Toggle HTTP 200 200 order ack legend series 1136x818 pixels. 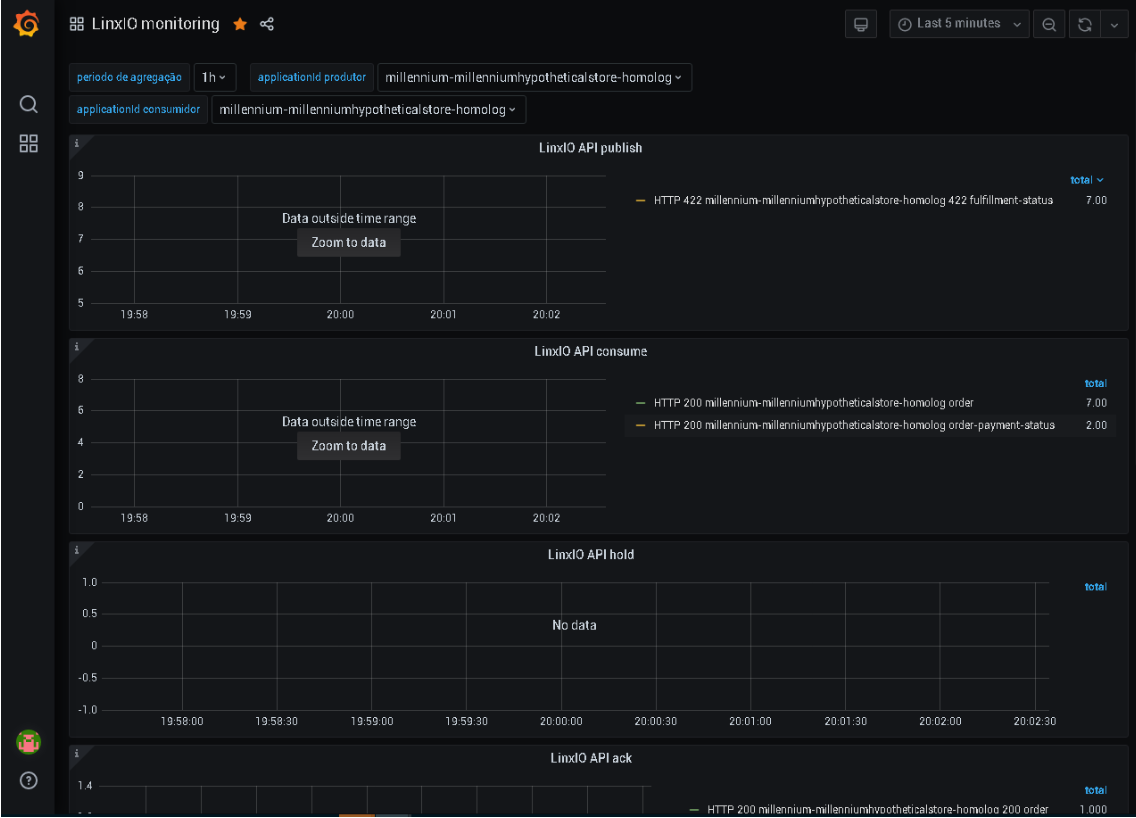(877, 809)
